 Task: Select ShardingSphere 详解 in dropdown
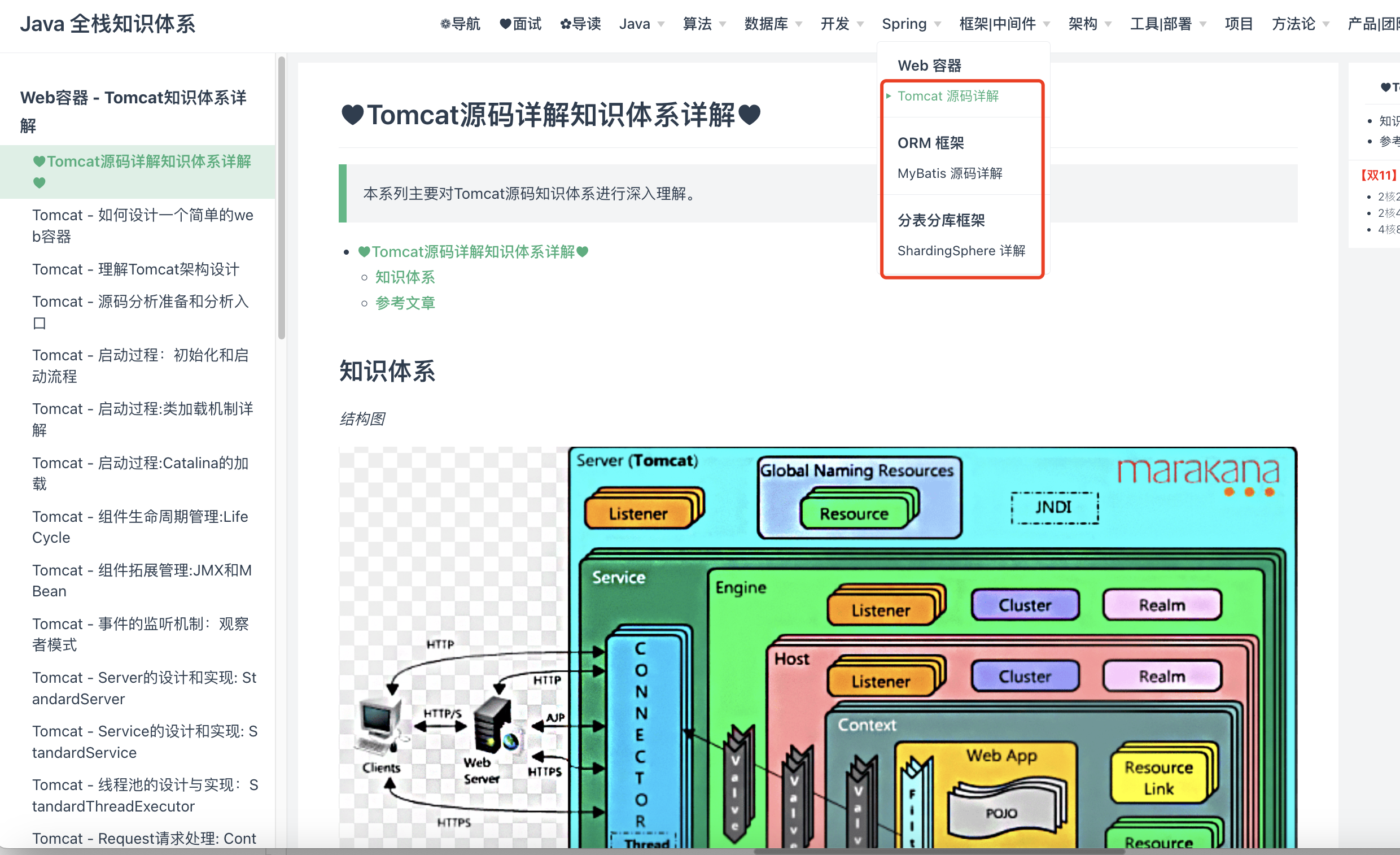(961, 251)
